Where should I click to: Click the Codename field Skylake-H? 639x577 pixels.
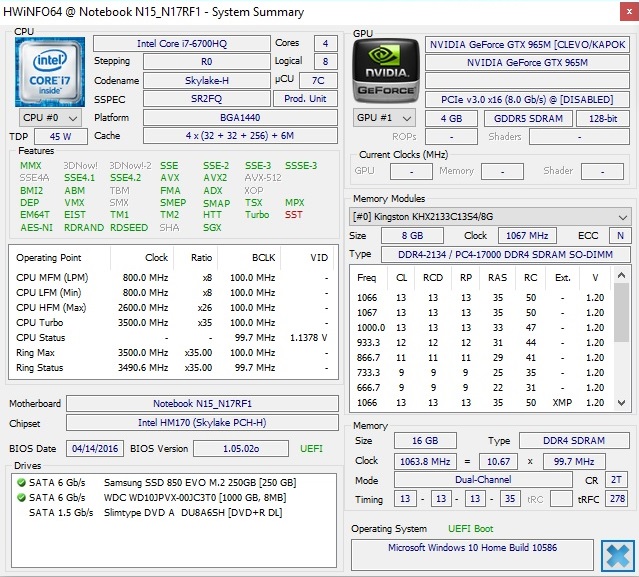[x=207, y=80]
